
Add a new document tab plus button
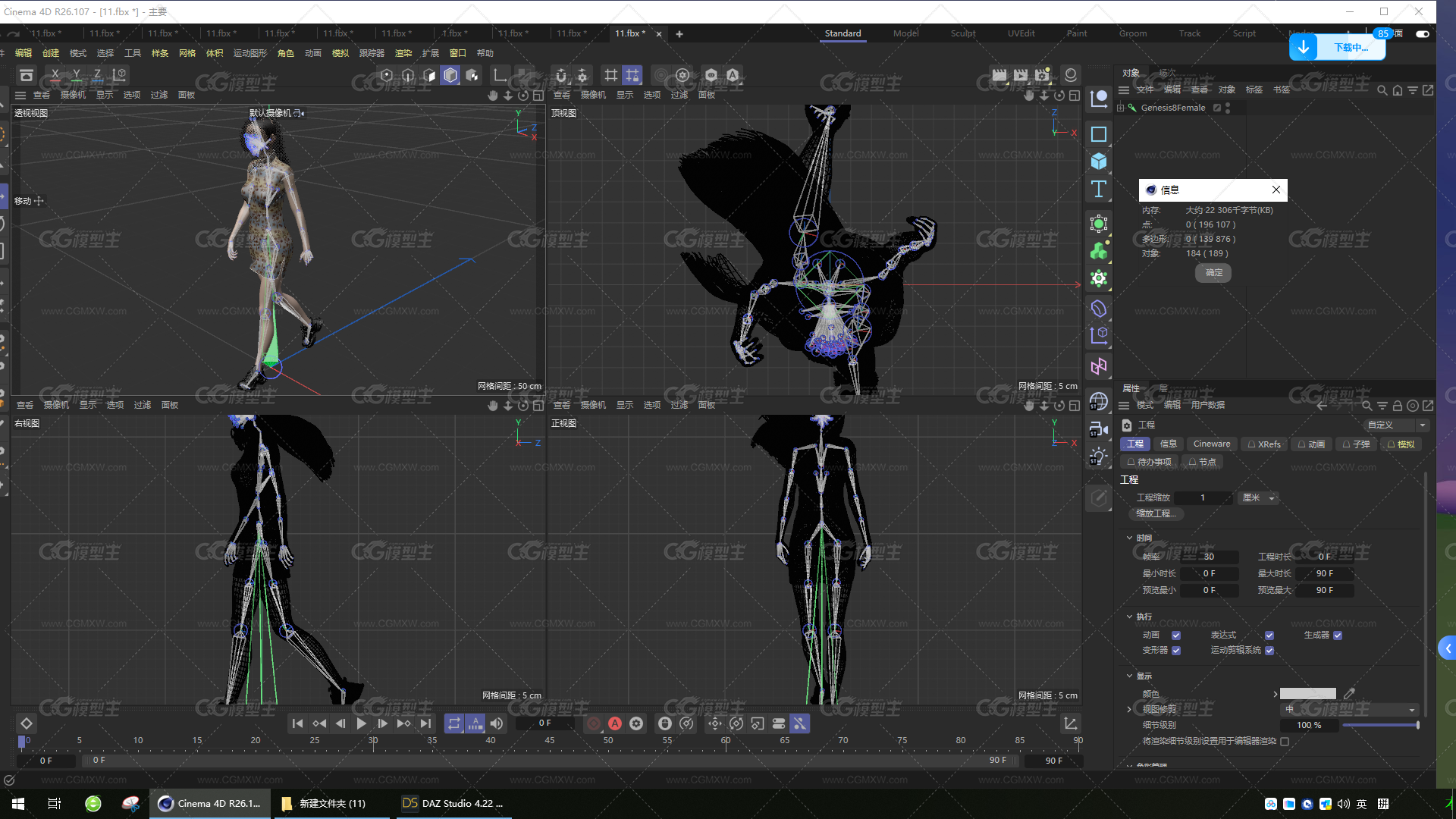coord(679,34)
